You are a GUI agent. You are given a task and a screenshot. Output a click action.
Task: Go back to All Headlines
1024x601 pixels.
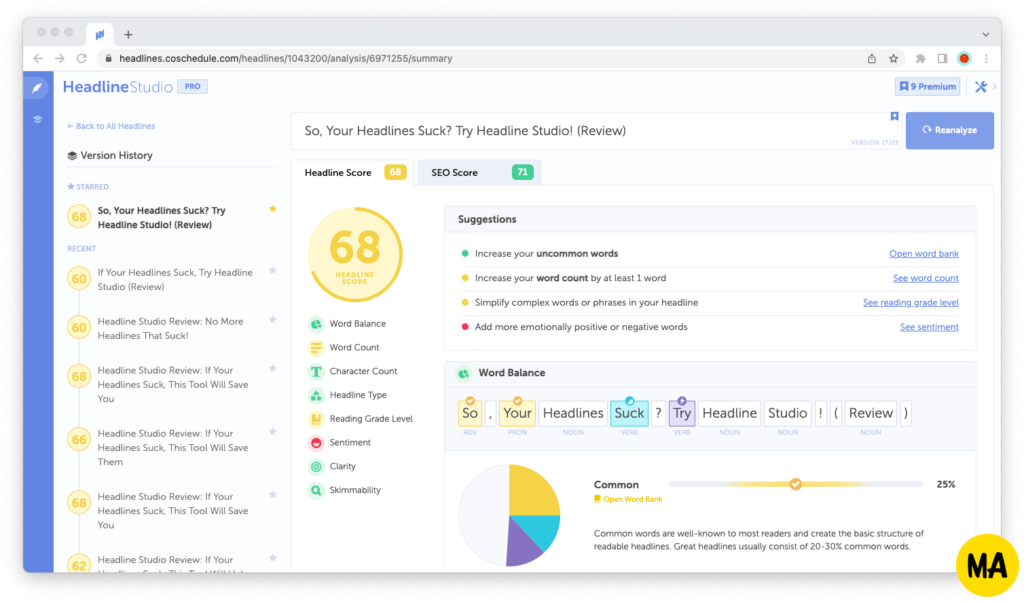pyautogui.click(x=111, y=126)
